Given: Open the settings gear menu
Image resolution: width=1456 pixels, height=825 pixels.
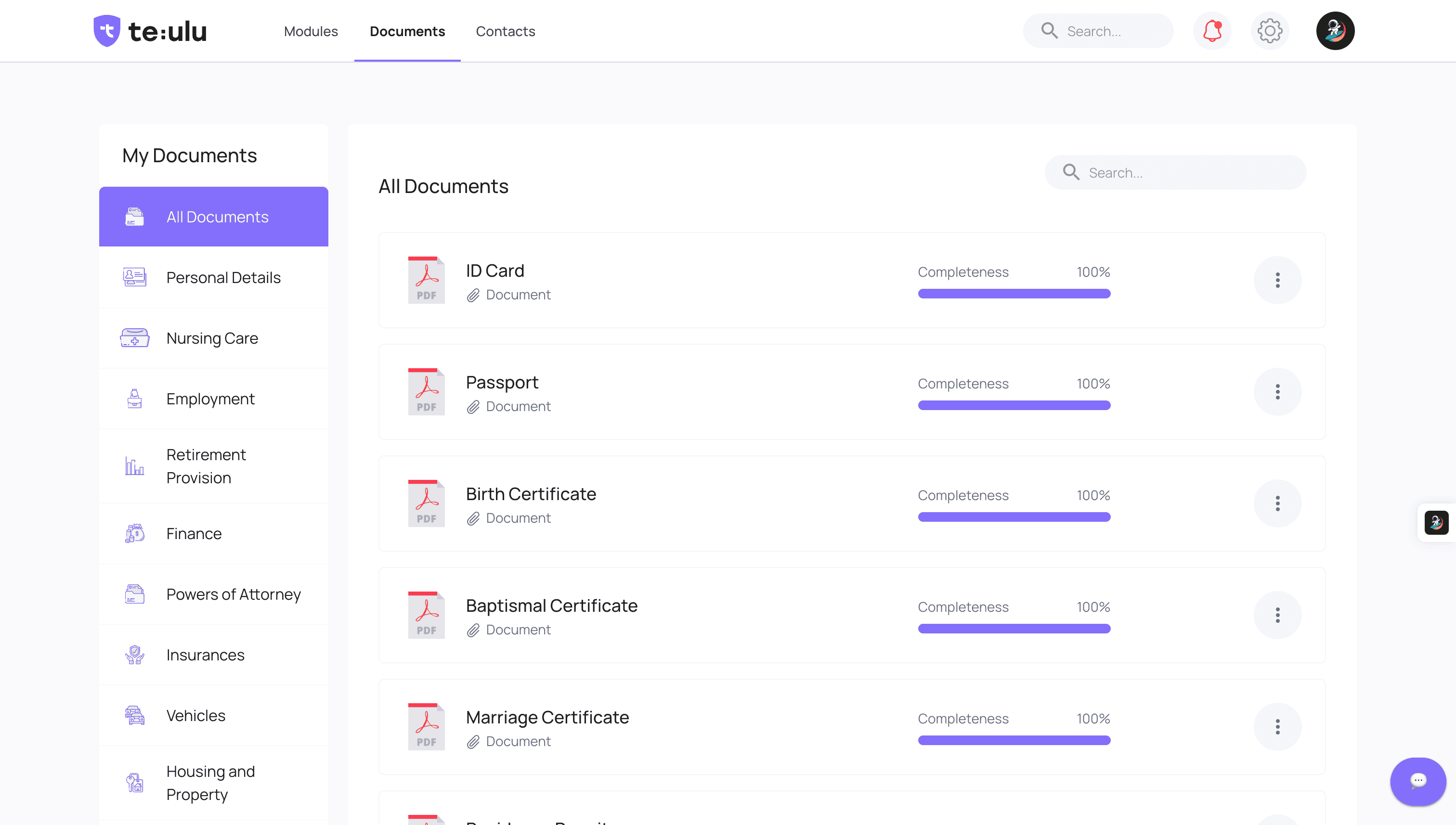Looking at the screenshot, I should 1270,31.
